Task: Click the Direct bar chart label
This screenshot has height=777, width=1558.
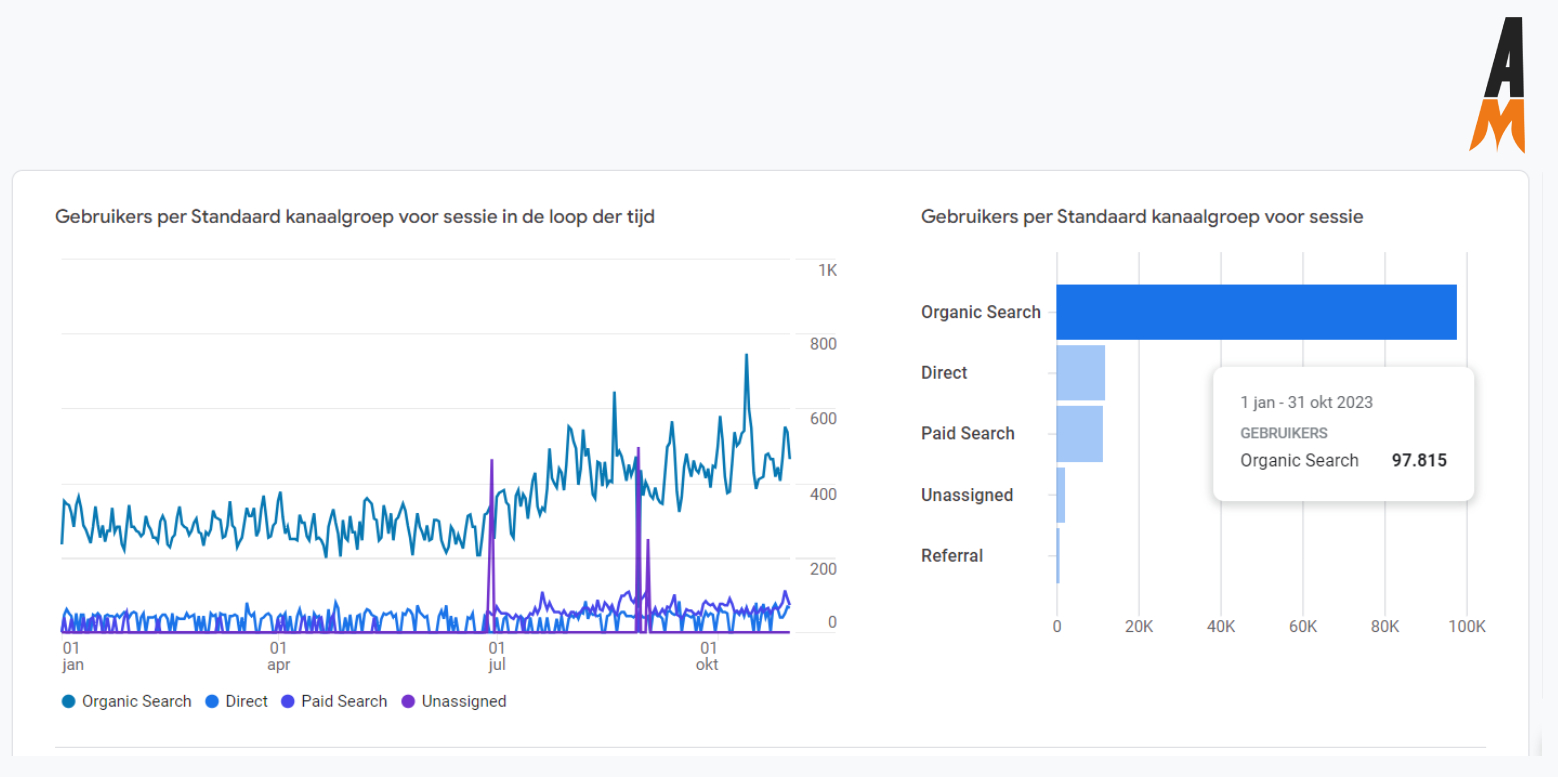Action: pos(944,373)
